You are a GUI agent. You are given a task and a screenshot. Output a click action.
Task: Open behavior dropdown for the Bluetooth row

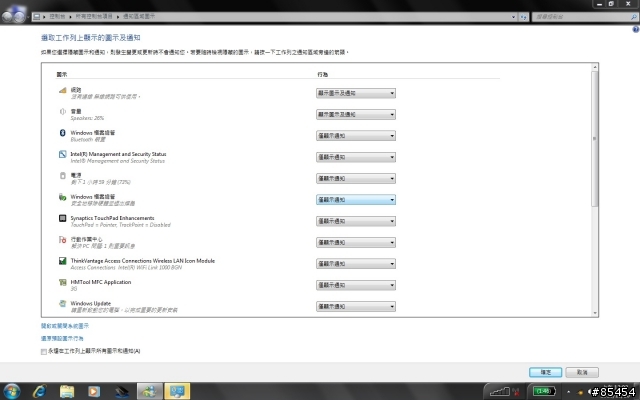[356, 136]
